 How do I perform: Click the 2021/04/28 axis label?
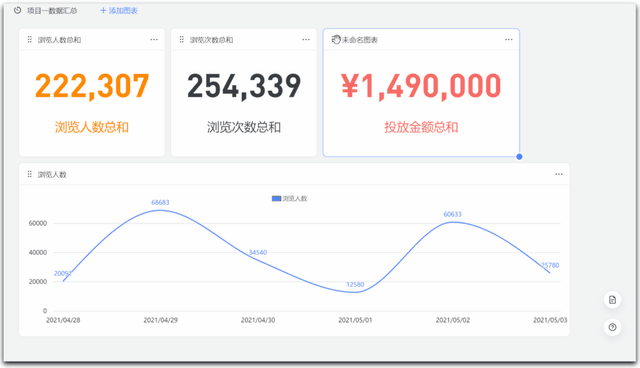coord(63,320)
